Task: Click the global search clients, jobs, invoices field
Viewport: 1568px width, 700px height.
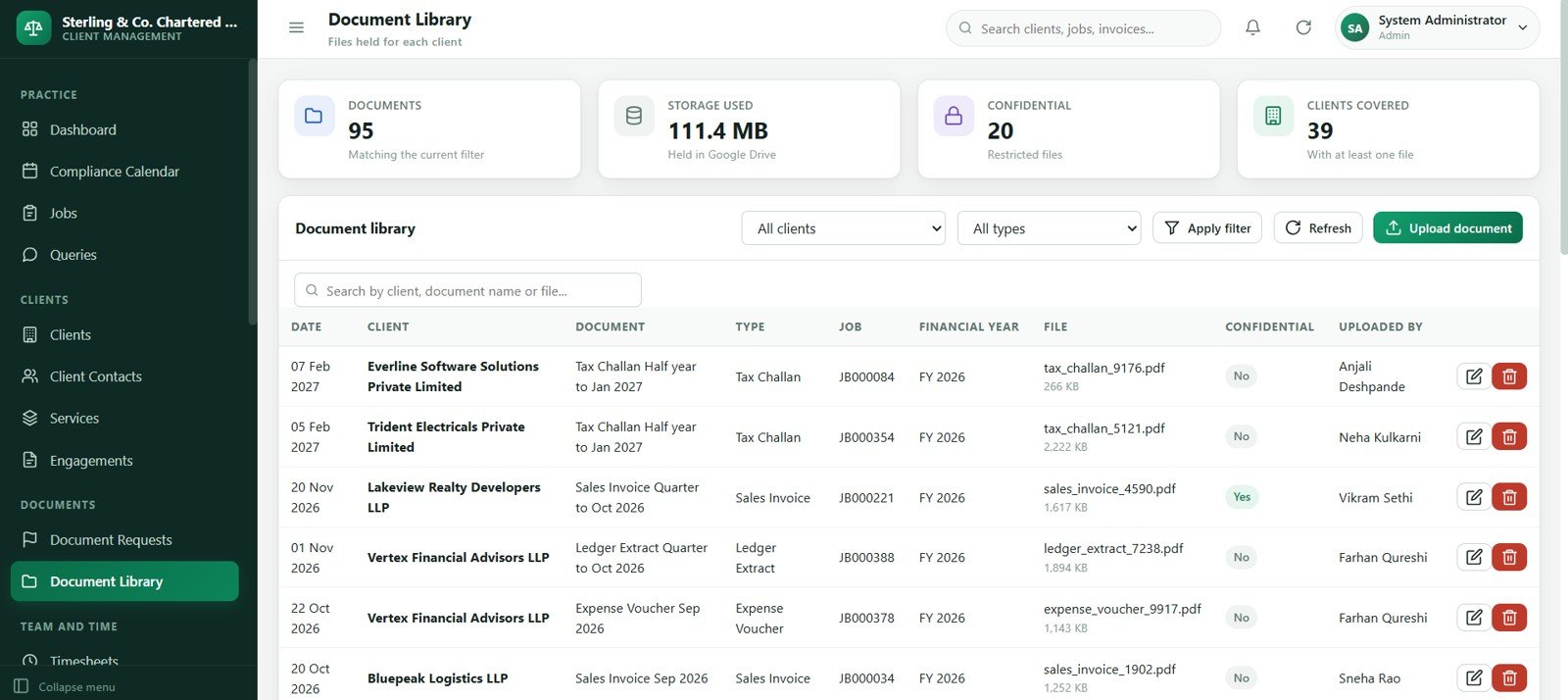Action: 1083,28
